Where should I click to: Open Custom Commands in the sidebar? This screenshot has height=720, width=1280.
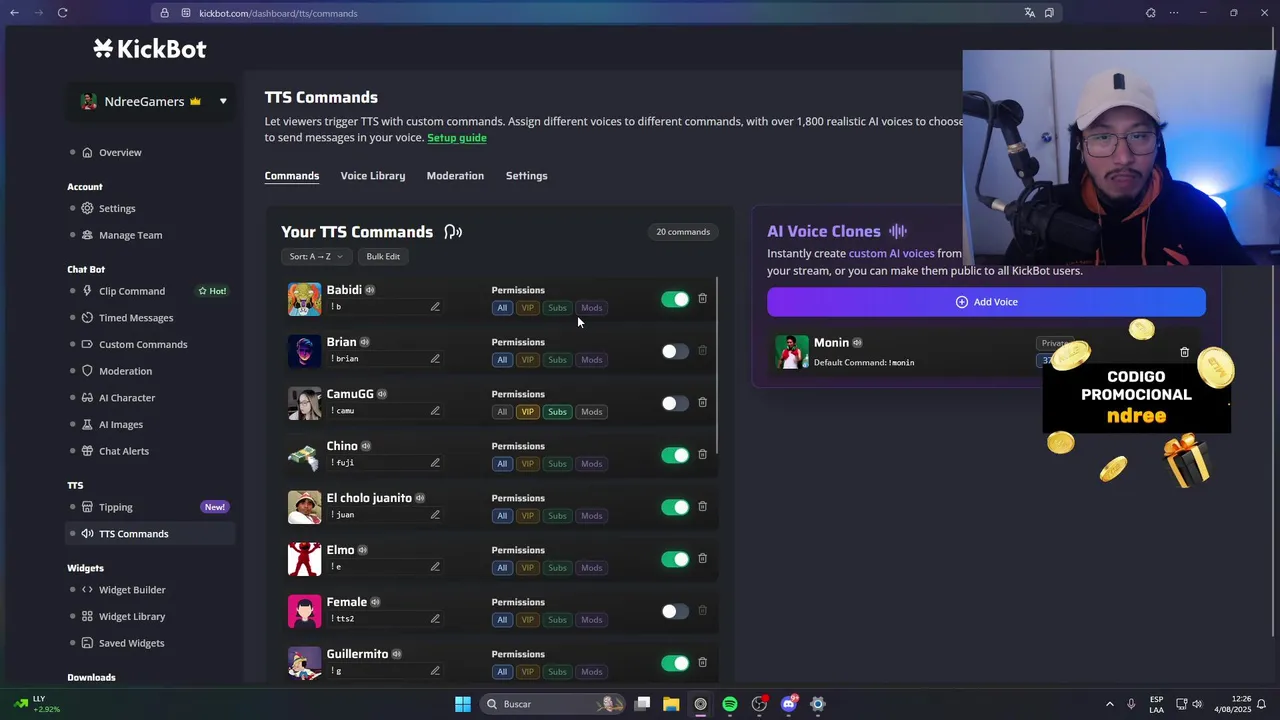143,344
